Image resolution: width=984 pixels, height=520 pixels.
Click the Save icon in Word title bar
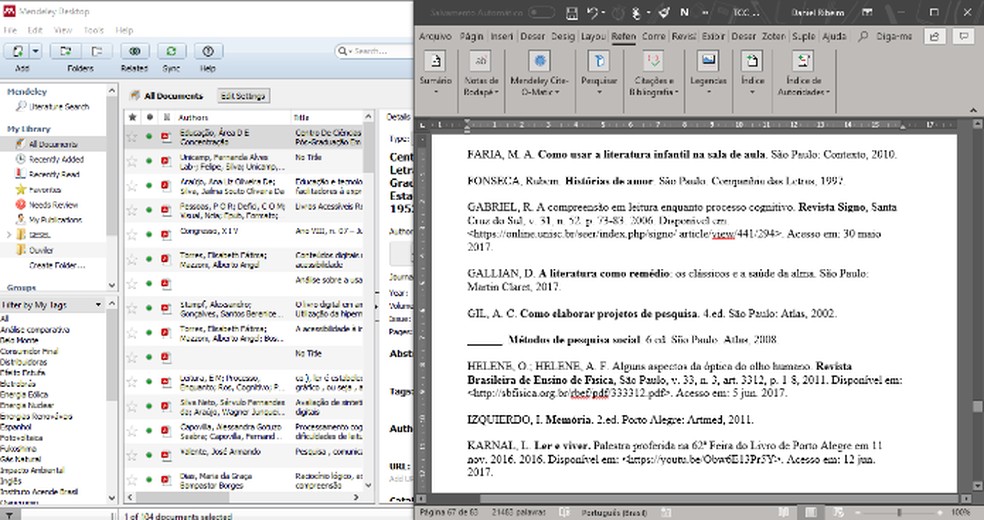point(572,12)
